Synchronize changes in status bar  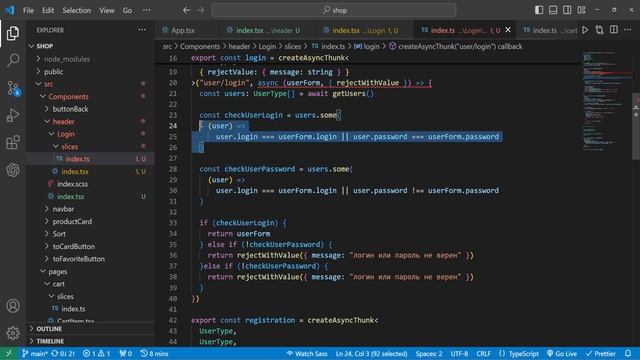[63, 353]
